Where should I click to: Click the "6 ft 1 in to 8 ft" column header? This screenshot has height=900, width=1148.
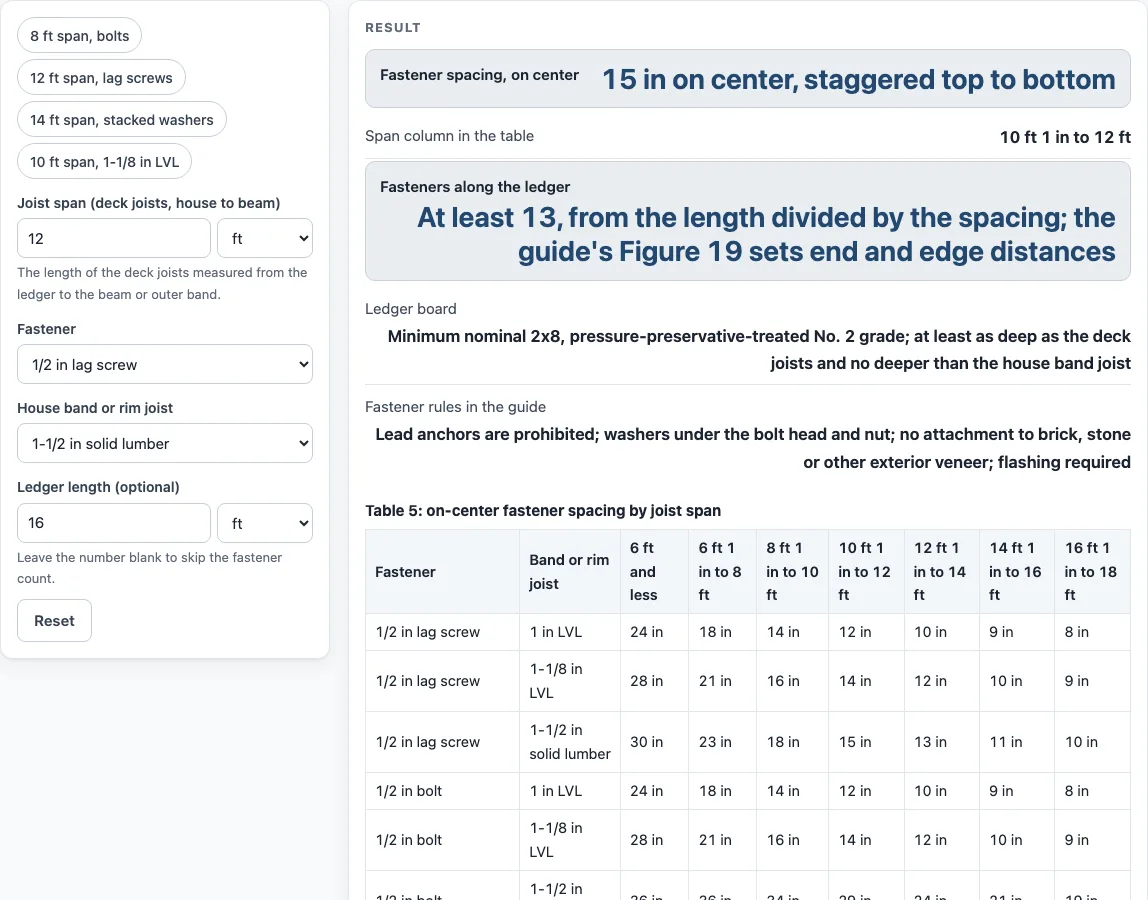(722, 571)
